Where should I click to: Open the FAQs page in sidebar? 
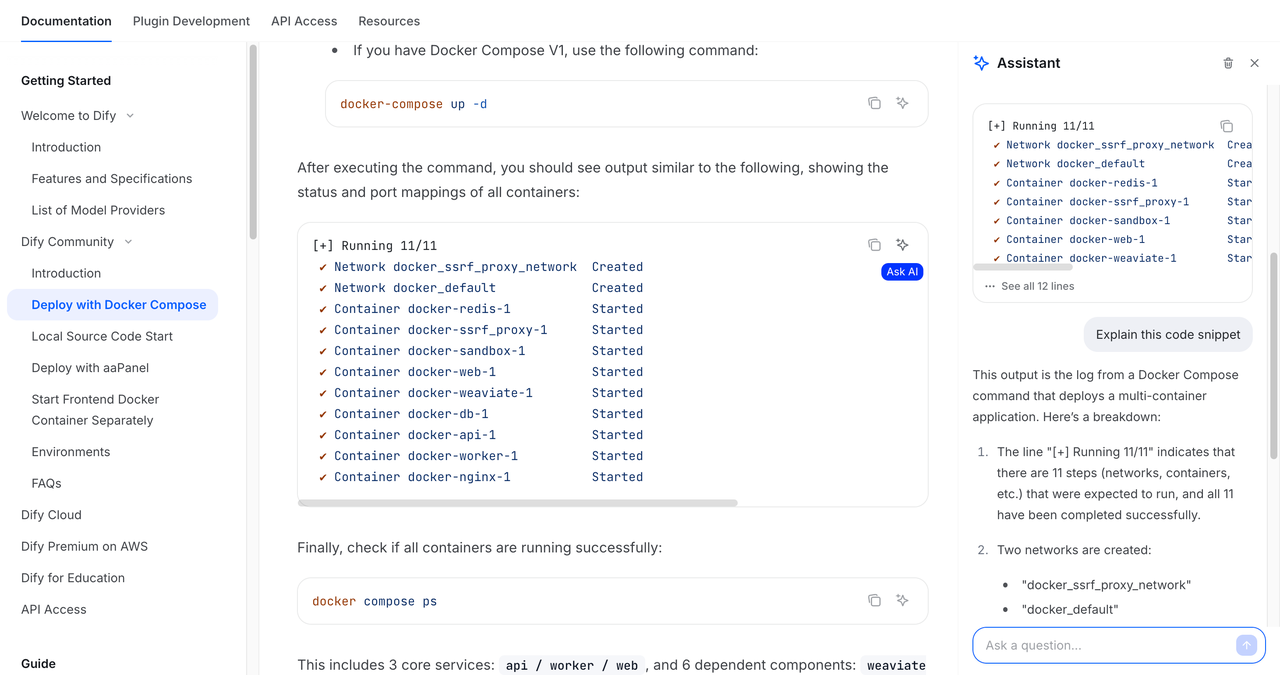click(46, 483)
